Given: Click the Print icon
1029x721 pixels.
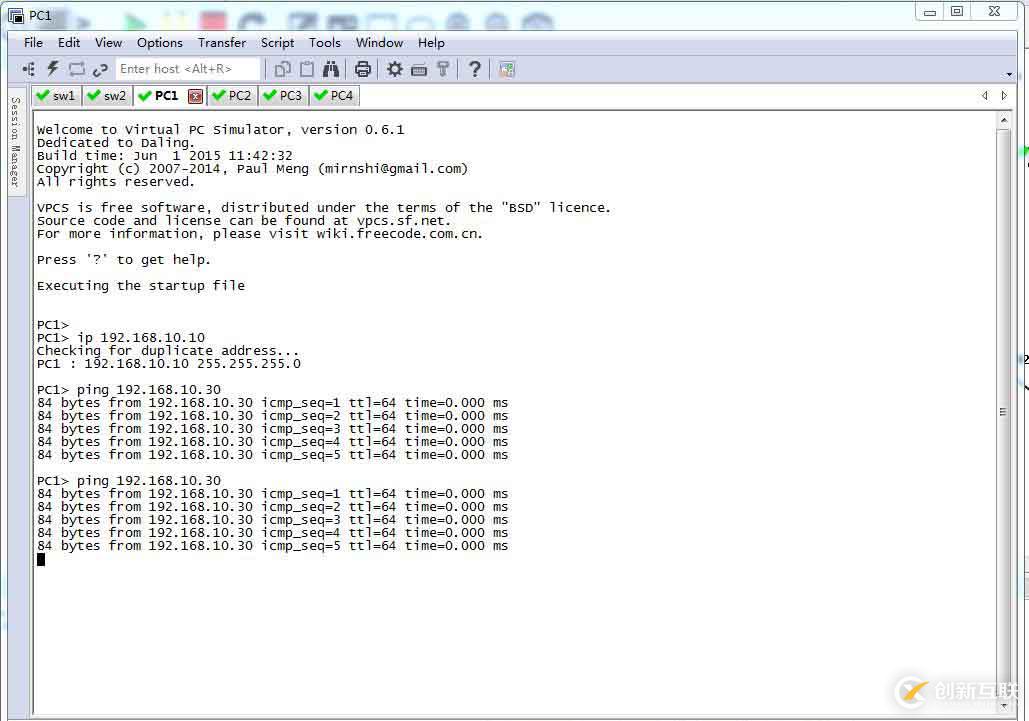Looking at the screenshot, I should [x=363, y=69].
